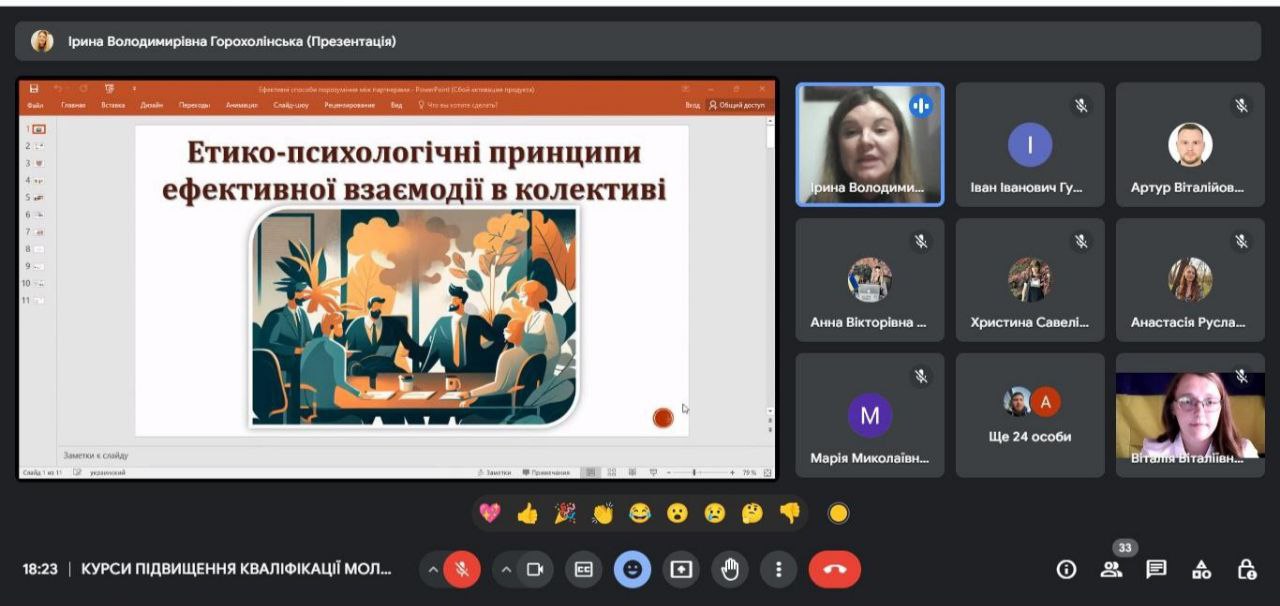The height and width of the screenshot is (606, 1280).
Task: Turn on your camera
Action: click(535, 568)
